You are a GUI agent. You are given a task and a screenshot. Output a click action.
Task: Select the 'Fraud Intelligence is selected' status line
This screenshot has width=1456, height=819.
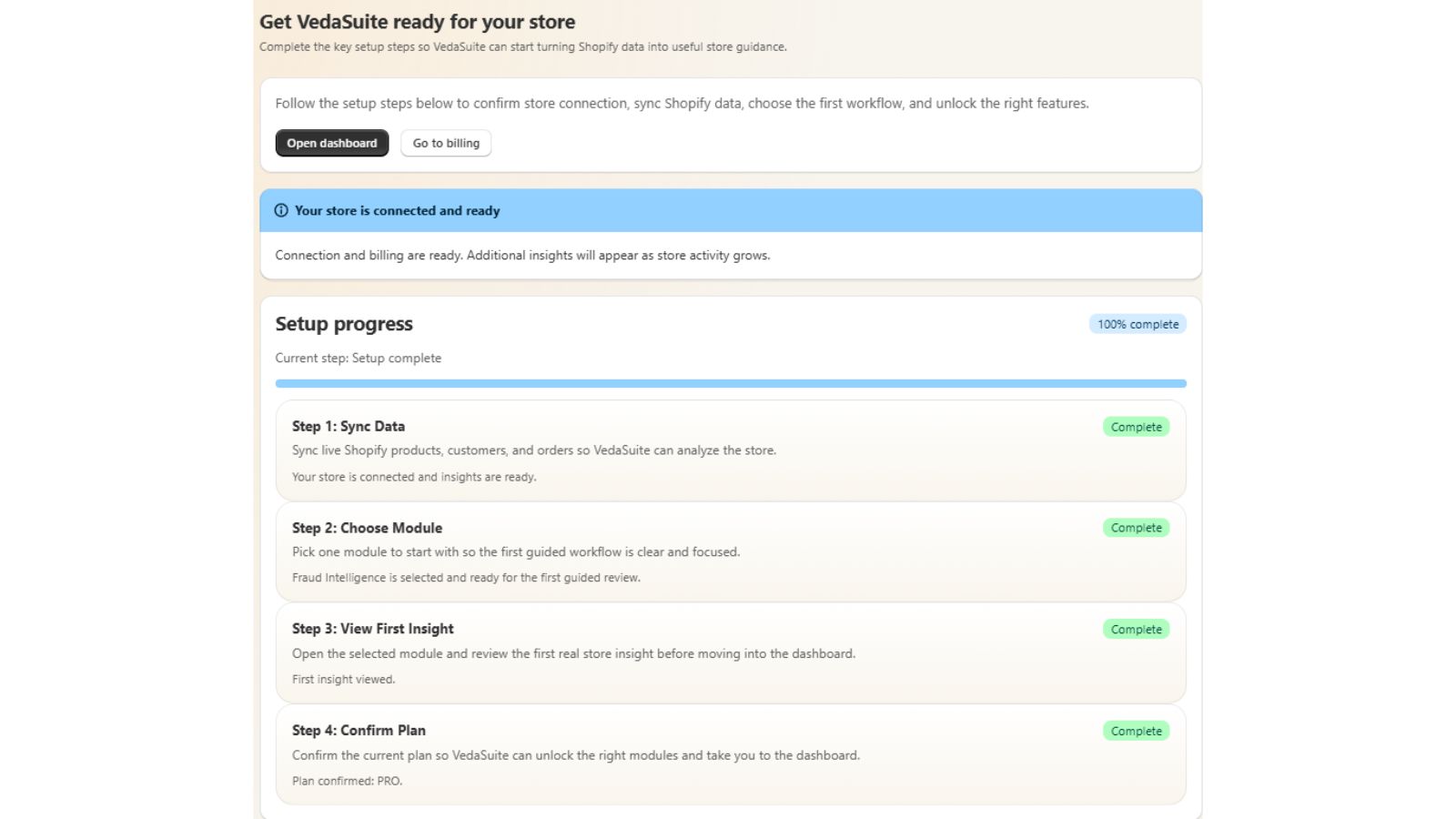coord(466,578)
